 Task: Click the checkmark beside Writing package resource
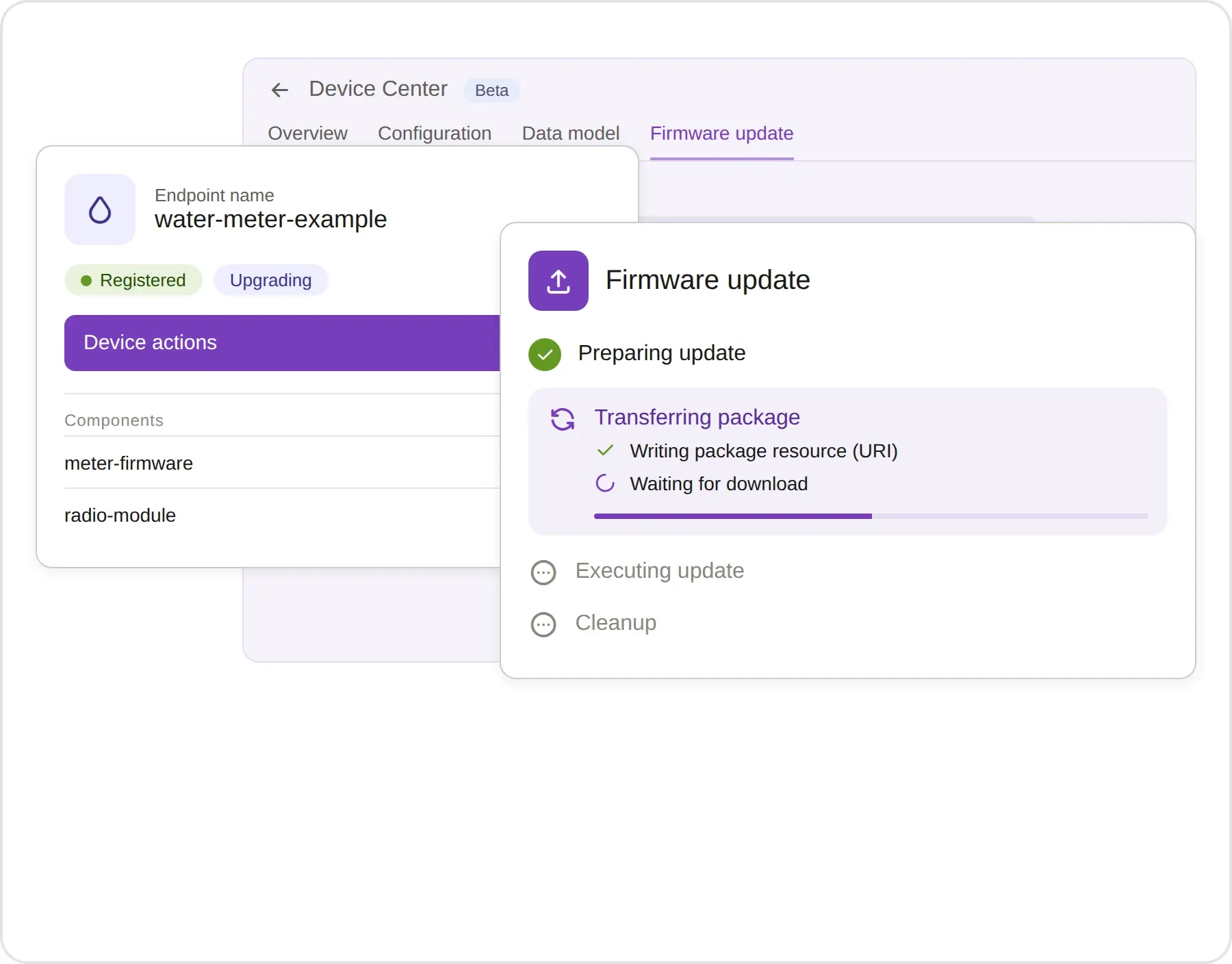pos(605,451)
